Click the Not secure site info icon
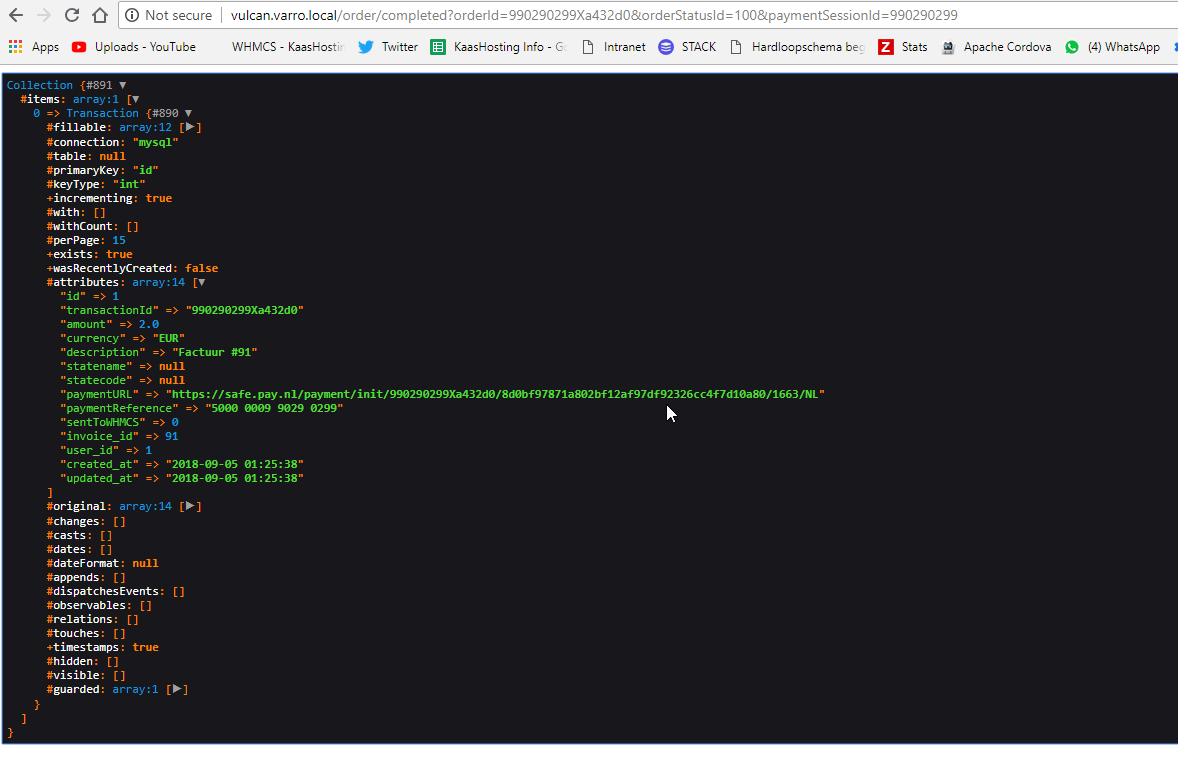The width and height of the screenshot is (1178, 757). [133, 15]
